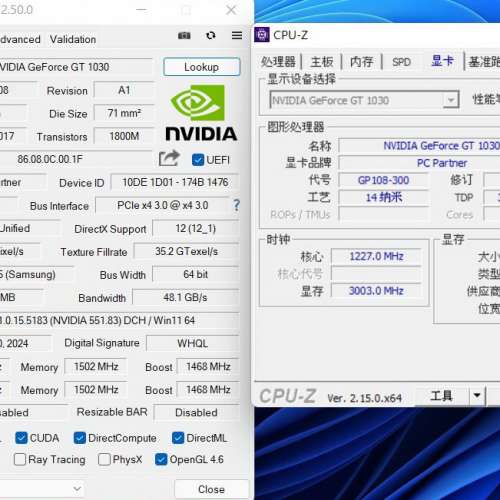Open the 内存 tab in CPU-Z
This screenshot has height=500, width=500.
(362, 62)
